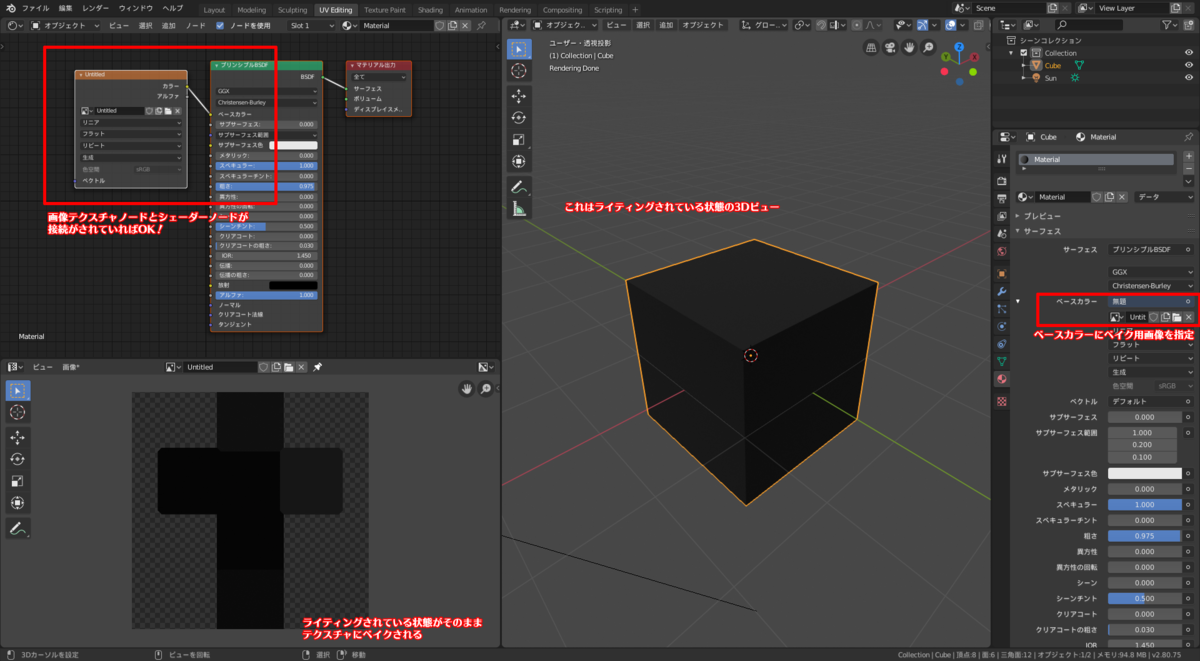Screen dimensions: 1200x661
Task: Collapse the Collection tree in outliner
Action: coord(1011,53)
